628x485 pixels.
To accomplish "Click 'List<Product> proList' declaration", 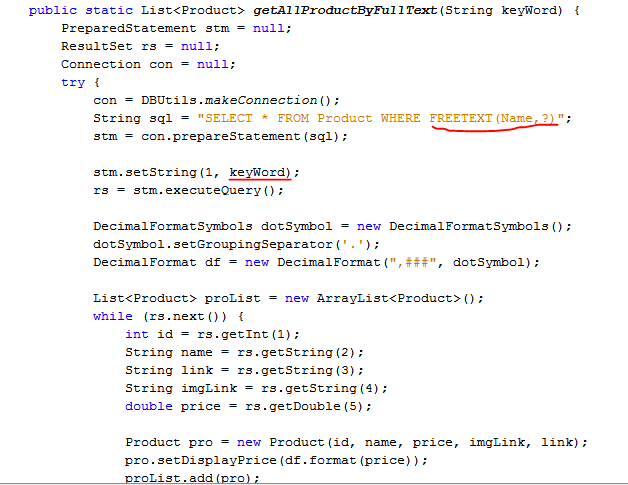I will point(177,298).
